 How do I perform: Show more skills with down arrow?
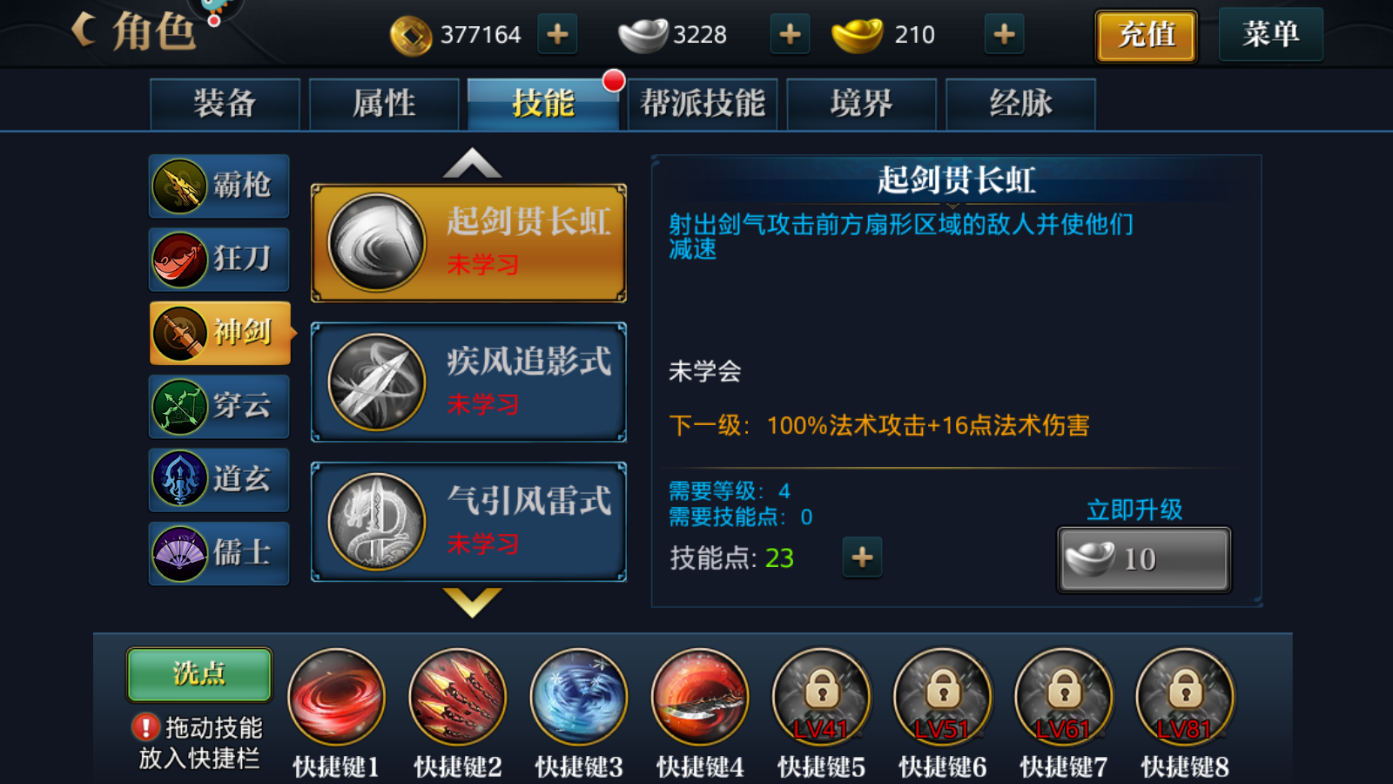[x=472, y=601]
